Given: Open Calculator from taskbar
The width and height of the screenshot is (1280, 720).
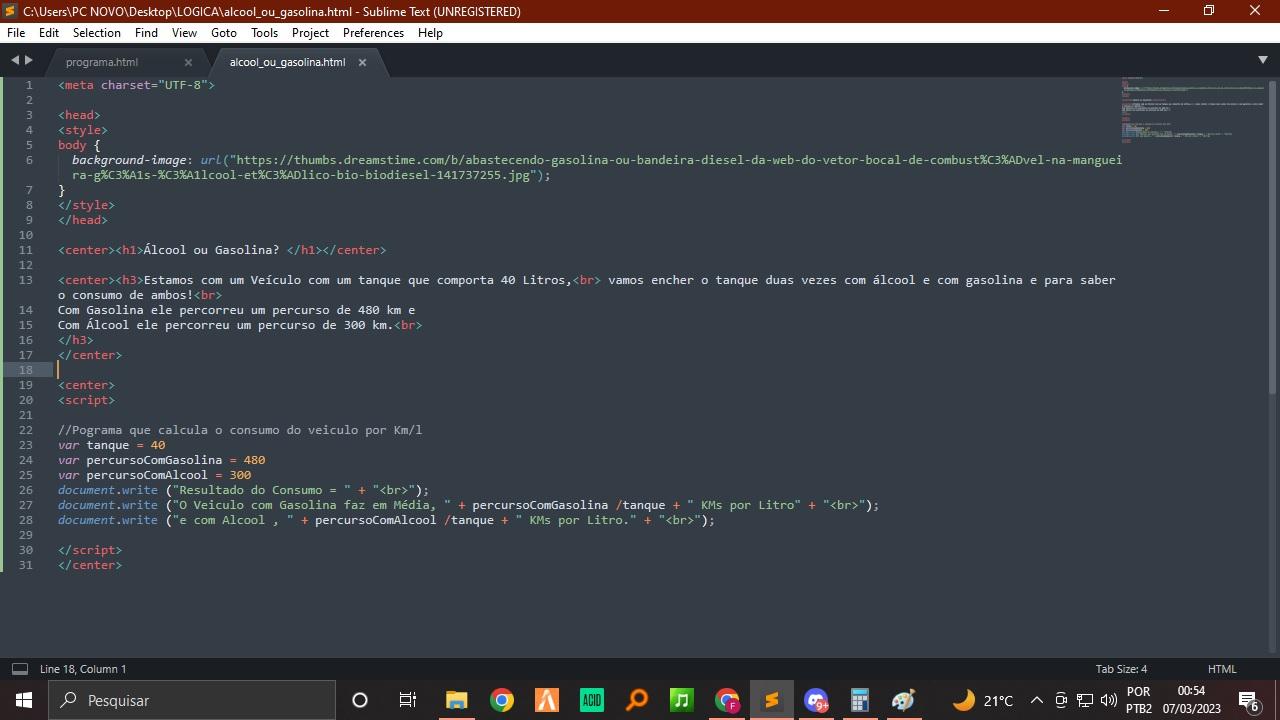Looking at the screenshot, I should coord(859,700).
